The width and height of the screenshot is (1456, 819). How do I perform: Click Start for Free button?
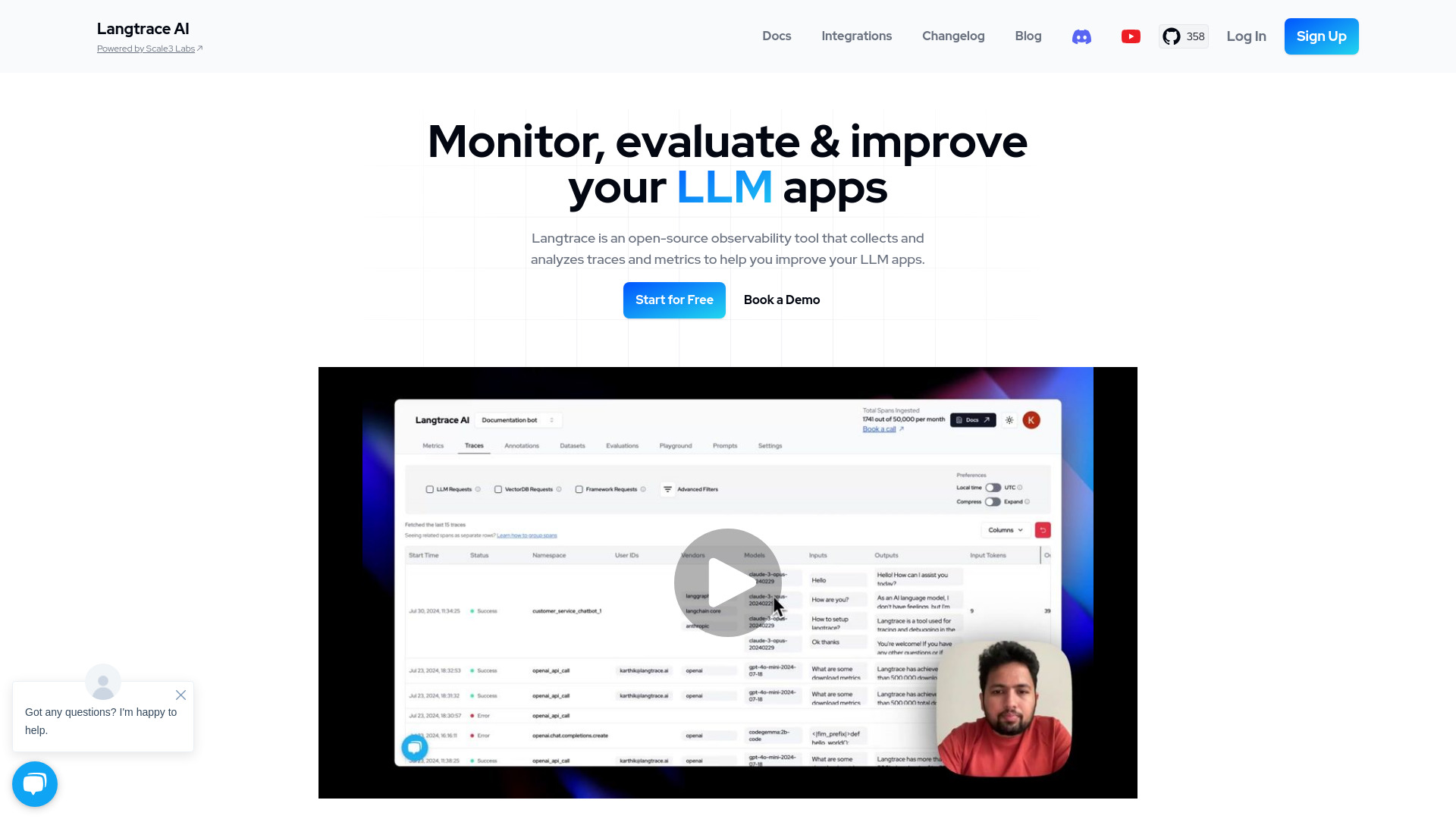click(674, 300)
